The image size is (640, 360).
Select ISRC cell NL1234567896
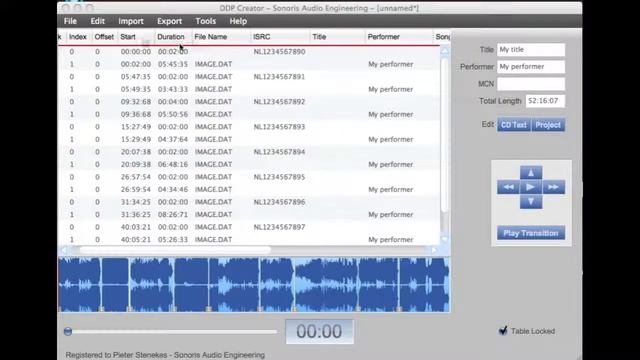coord(279,202)
